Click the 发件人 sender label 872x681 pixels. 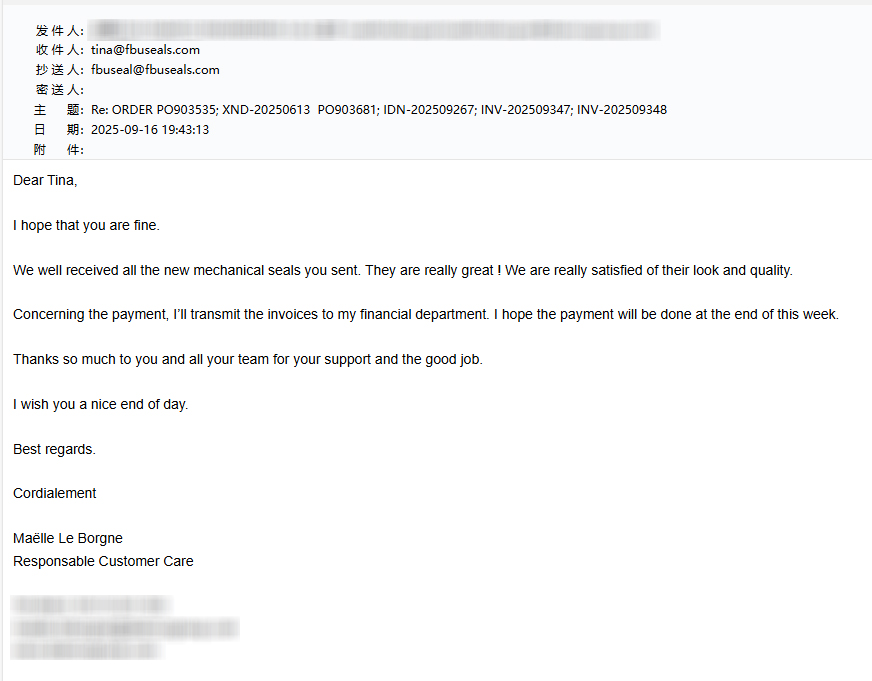(x=59, y=31)
